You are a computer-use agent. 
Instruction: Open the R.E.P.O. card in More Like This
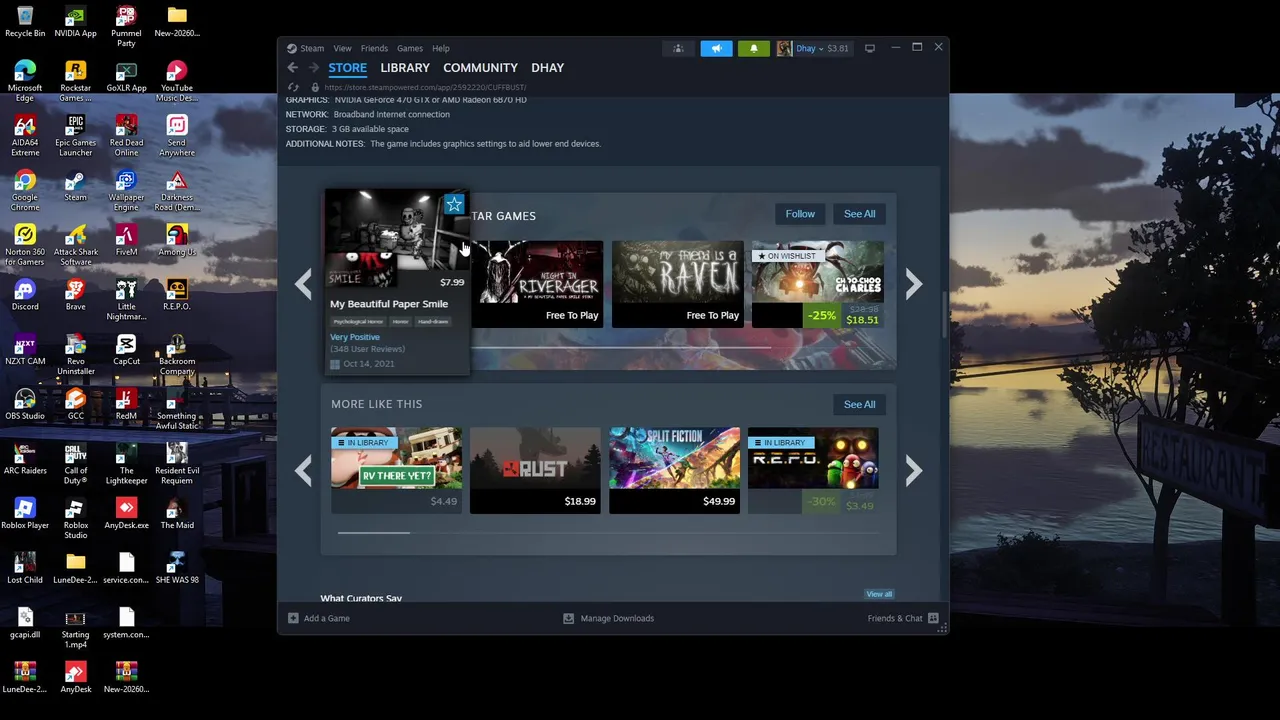point(813,470)
